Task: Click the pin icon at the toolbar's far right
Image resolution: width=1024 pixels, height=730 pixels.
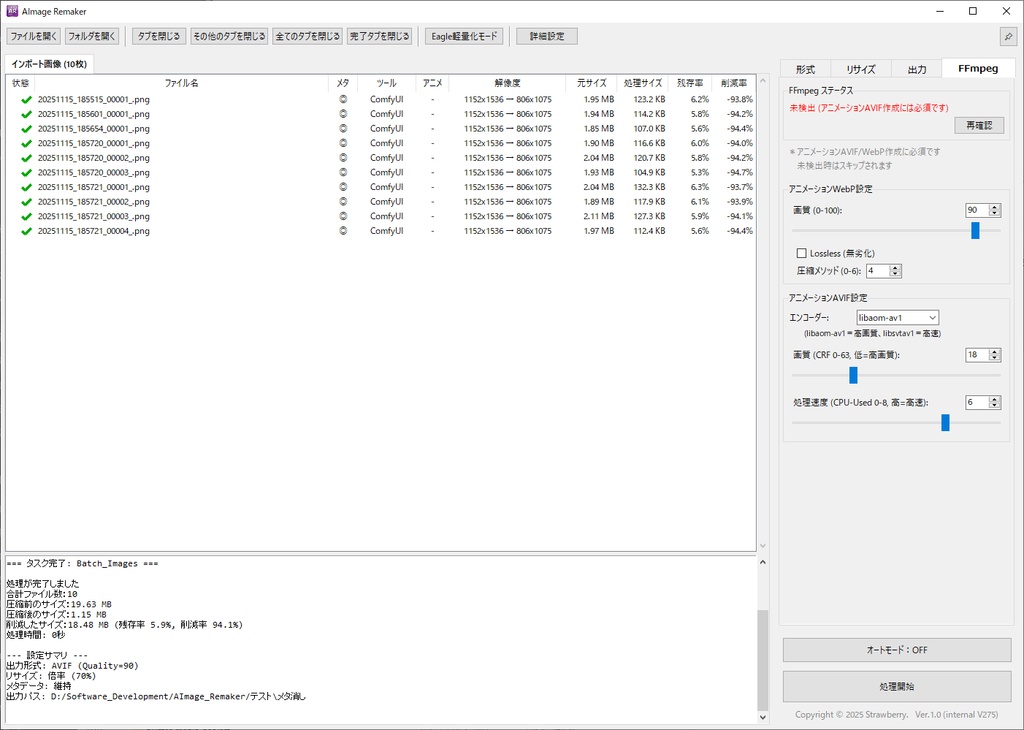Action: click(x=1008, y=35)
